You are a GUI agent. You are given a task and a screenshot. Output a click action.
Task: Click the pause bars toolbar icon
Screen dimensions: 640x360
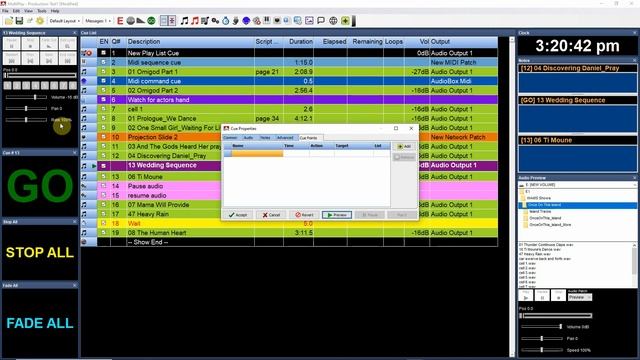267,20
